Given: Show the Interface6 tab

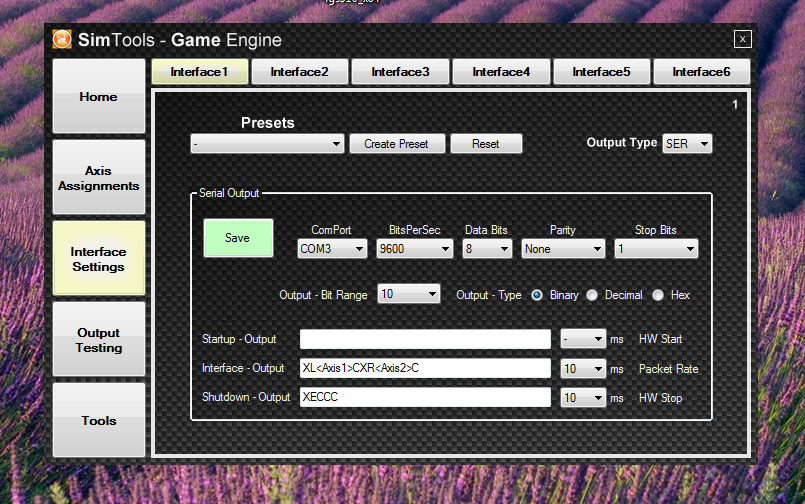Looking at the screenshot, I should (x=701, y=72).
